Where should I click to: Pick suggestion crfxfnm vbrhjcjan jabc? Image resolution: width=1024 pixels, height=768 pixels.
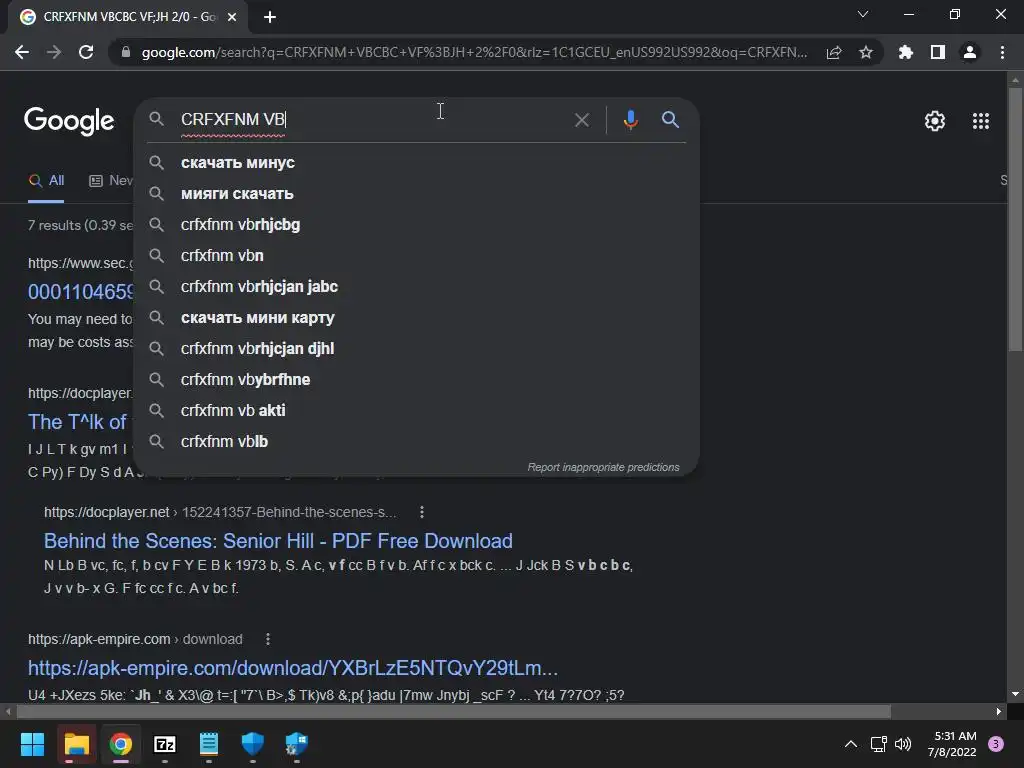click(417, 287)
